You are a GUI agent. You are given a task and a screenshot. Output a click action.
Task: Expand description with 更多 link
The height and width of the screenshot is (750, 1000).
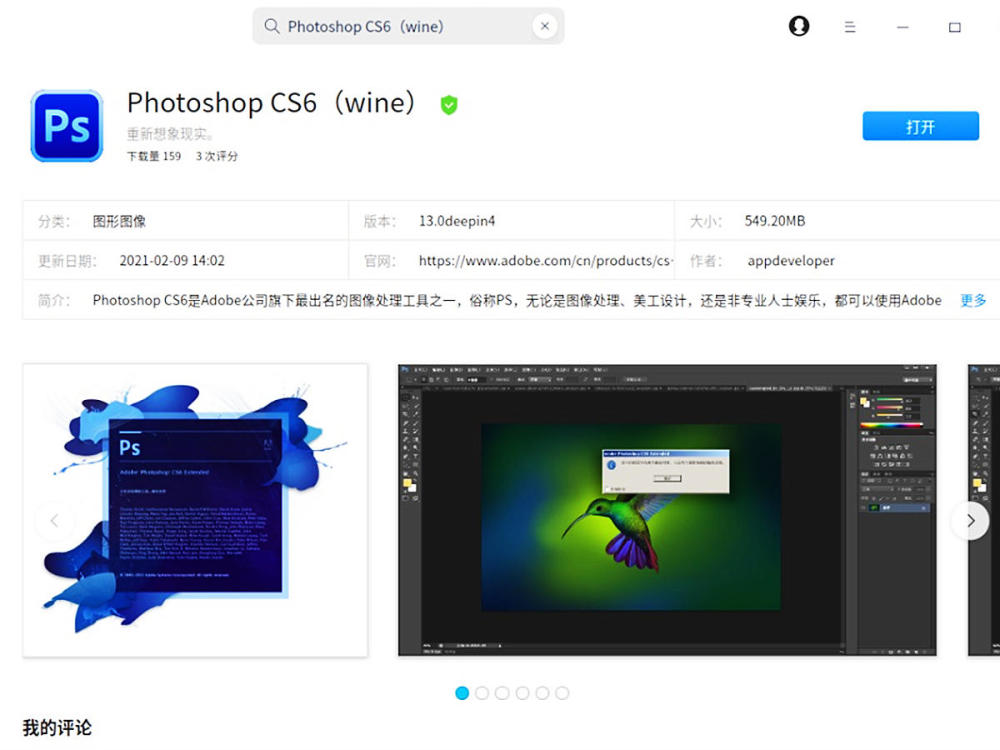tap(973, 300)
